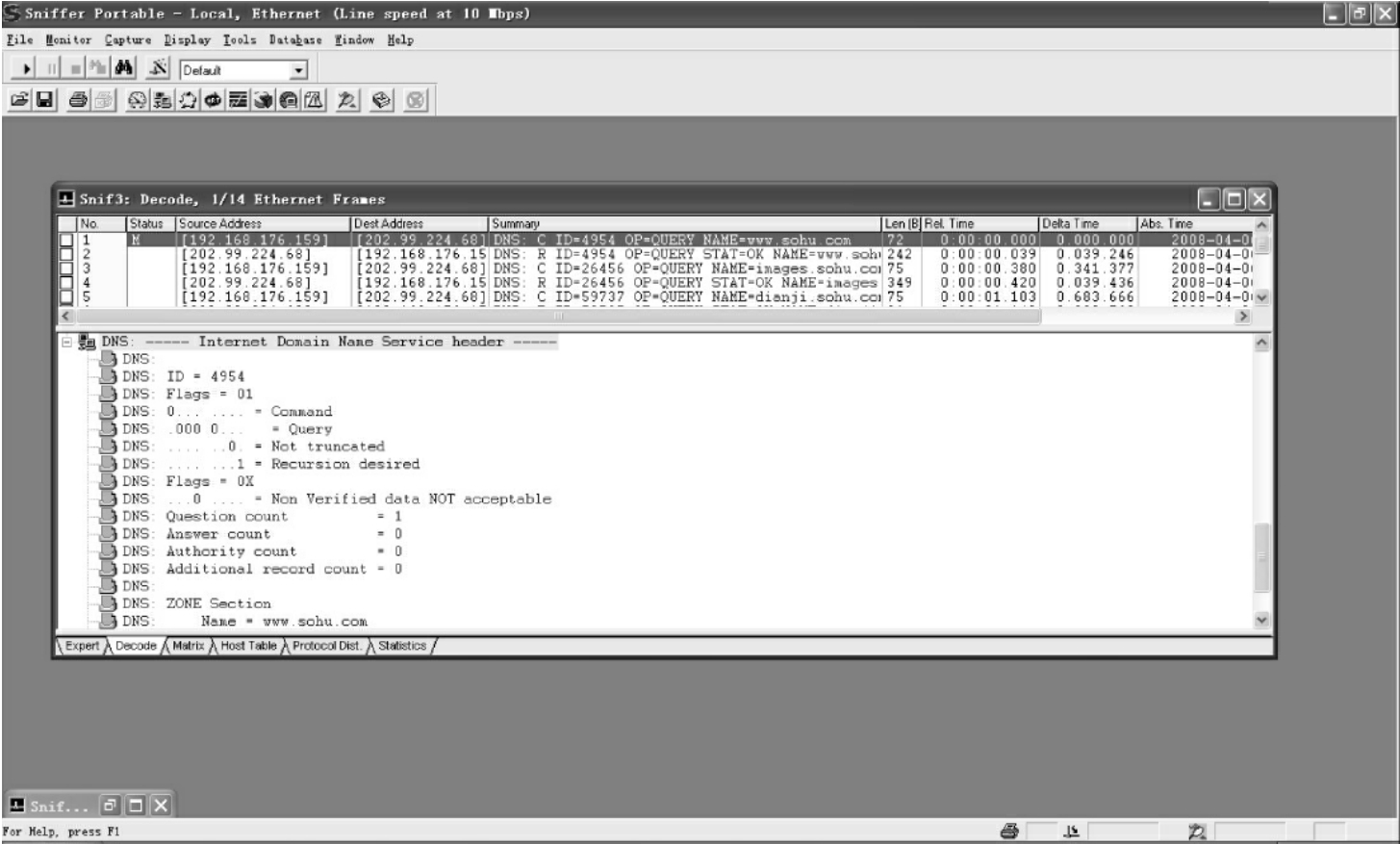Open the Monitor menu
1400x844 pixels.
coord(68,39)
